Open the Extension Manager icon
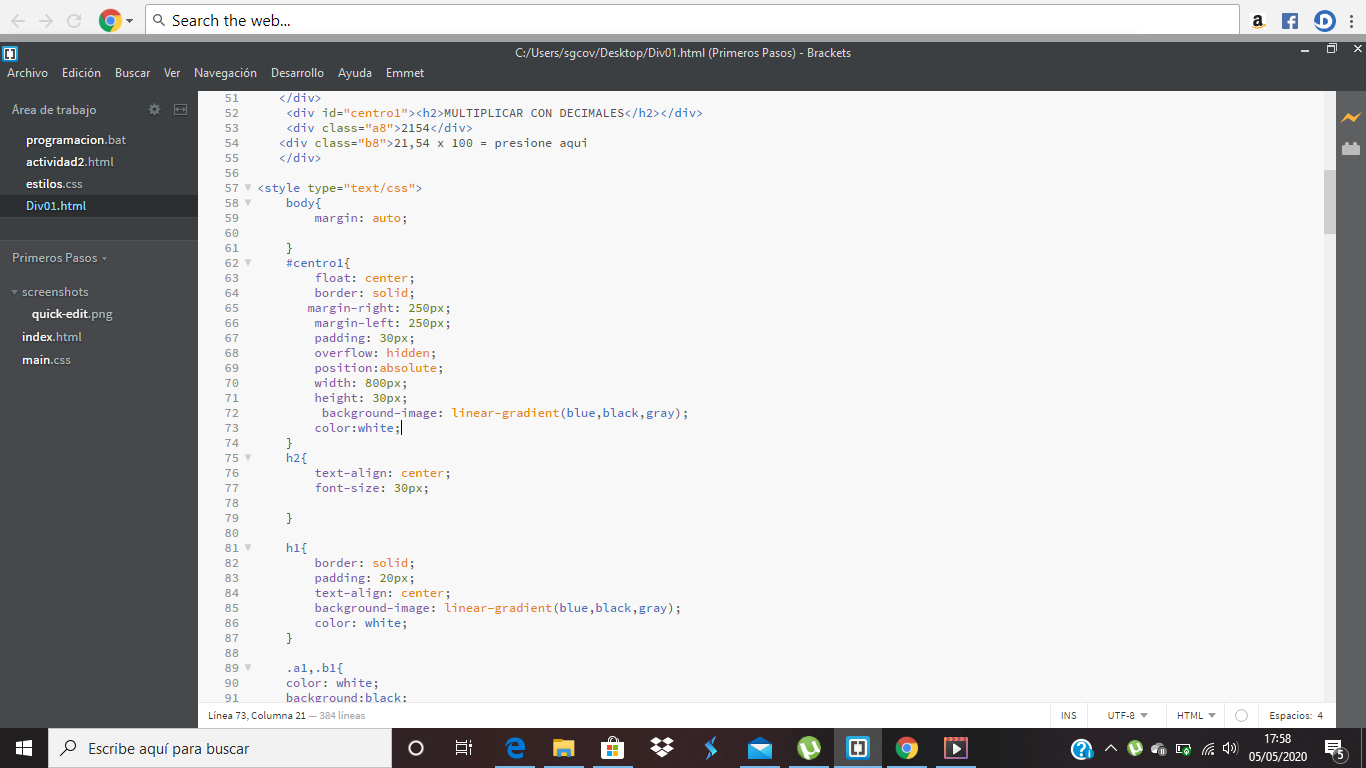The width and height of the screenshot is (1366, 768). (x=1351, y=148)
